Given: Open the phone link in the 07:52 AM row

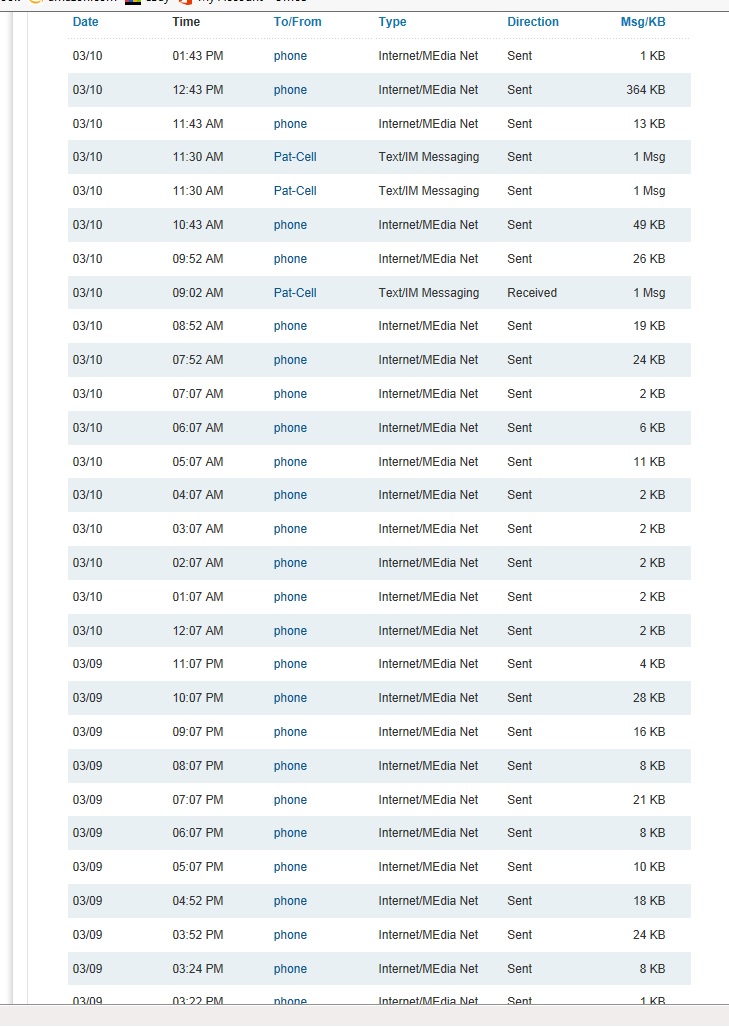Looking at the screenshot, I should point(290,360).
